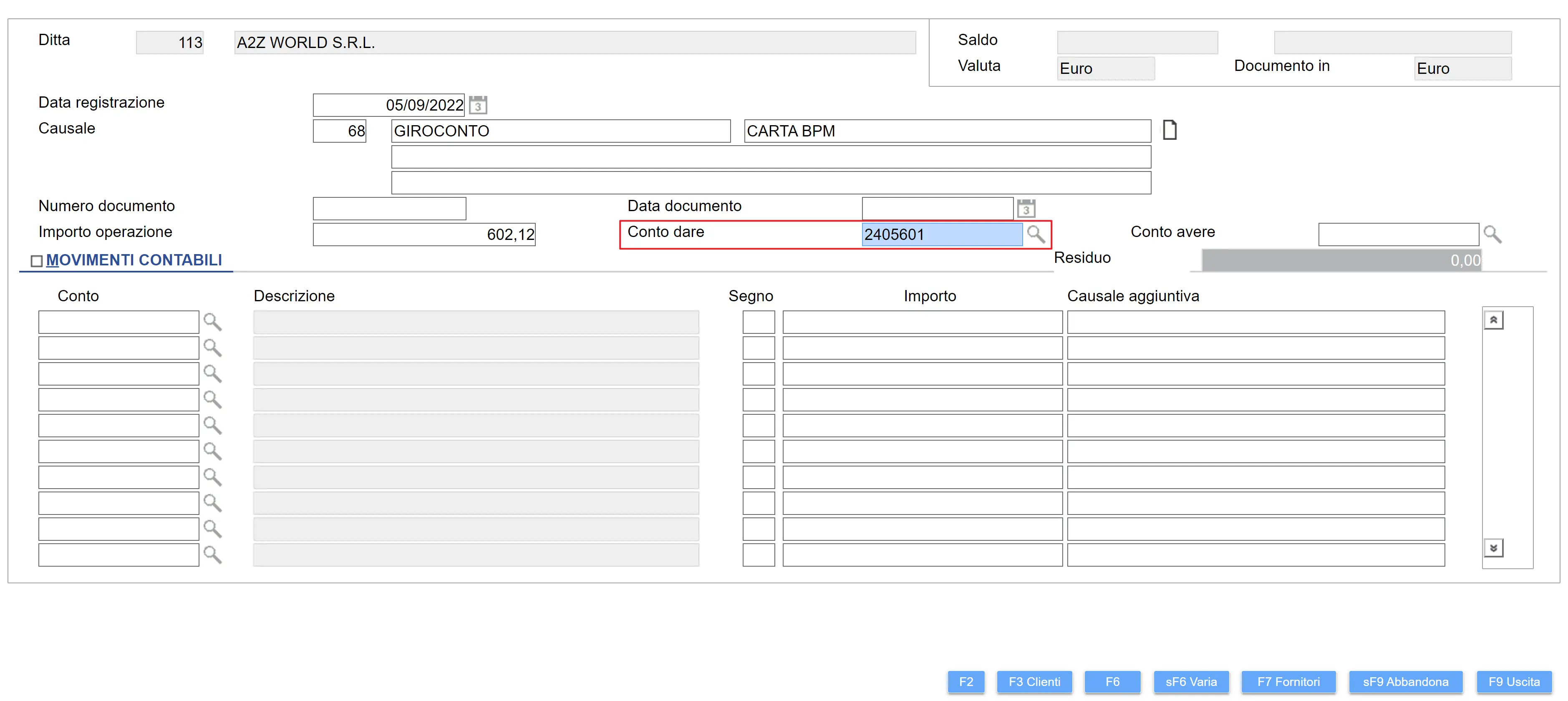Click the sF9 Abbandona button

click(1405, 681)
